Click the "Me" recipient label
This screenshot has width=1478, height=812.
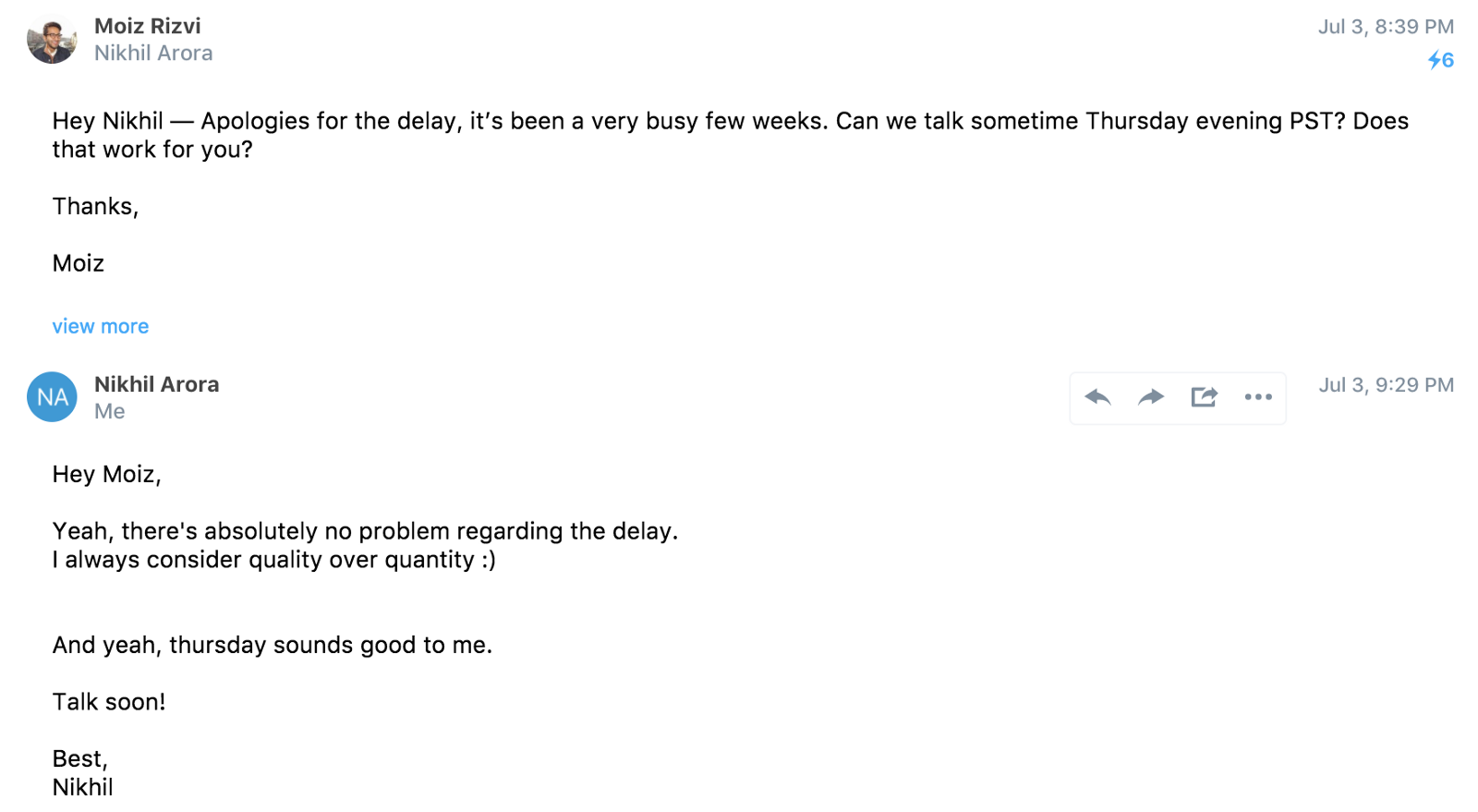[109, 412]
